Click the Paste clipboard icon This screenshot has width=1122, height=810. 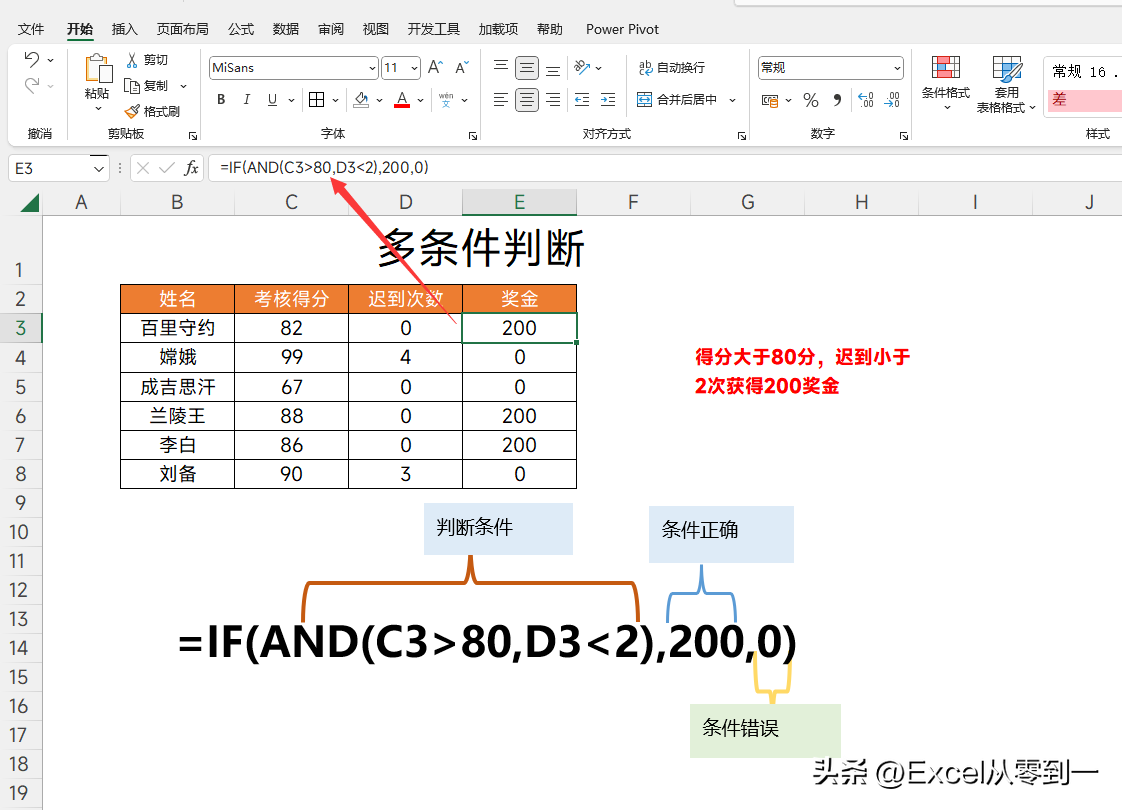(98, 69)
